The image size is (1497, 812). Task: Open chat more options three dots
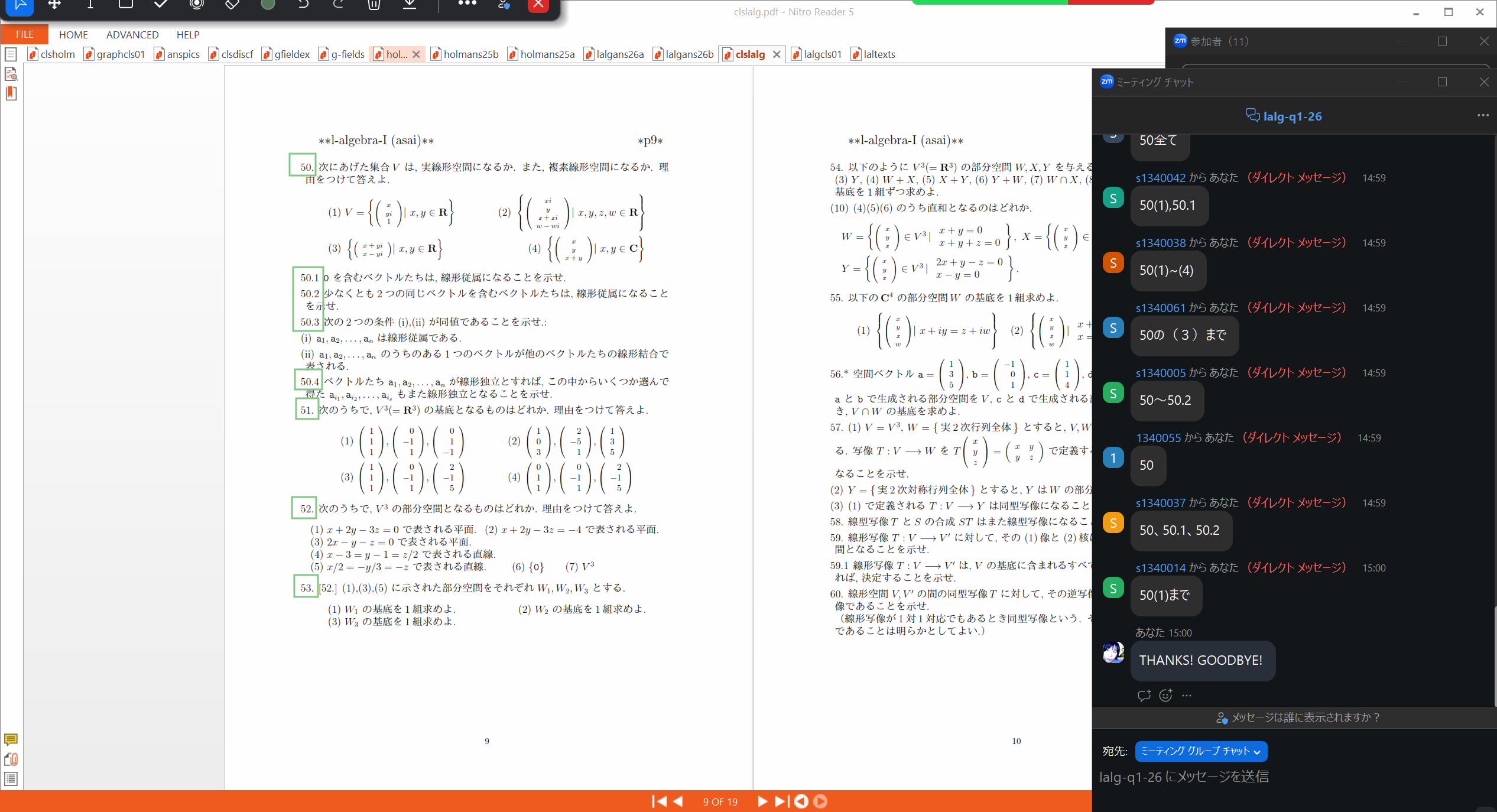click(x=1483, y=115)
